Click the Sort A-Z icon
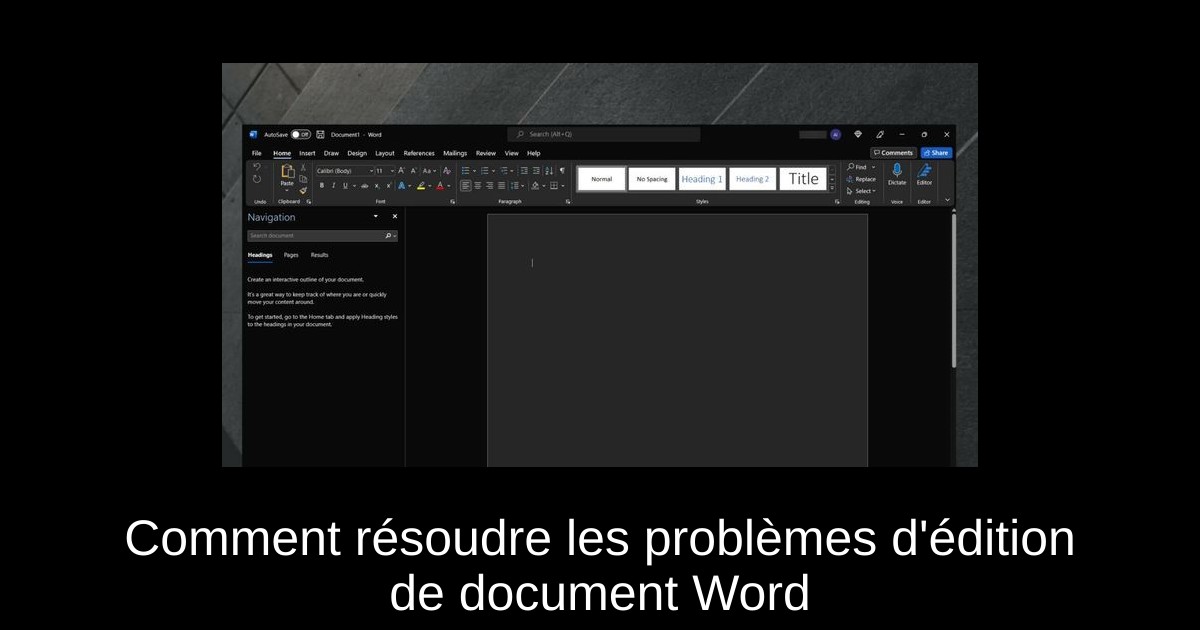 coord(549,171)
